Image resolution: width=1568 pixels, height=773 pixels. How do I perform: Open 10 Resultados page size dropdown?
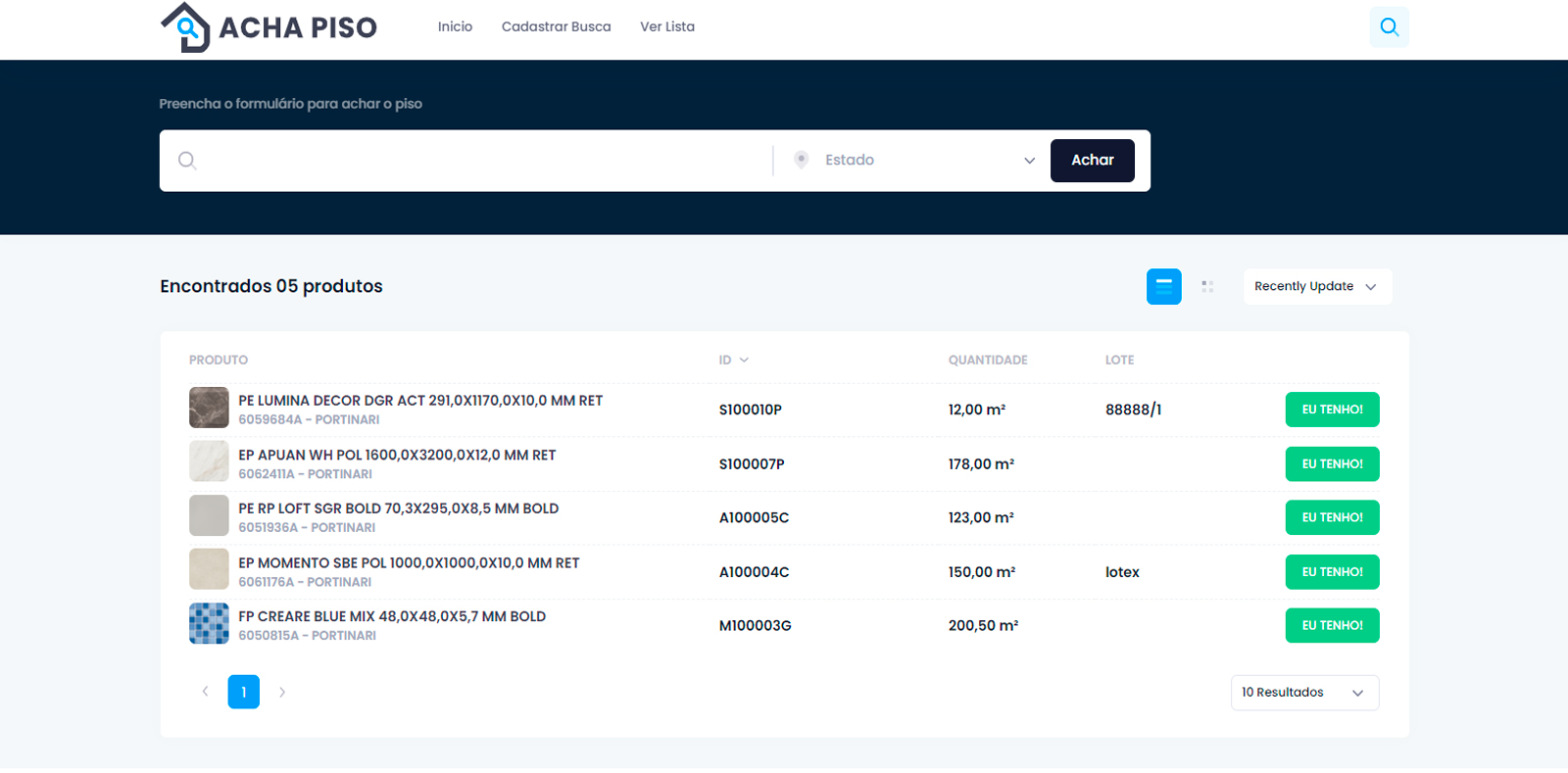point(1304,692)
